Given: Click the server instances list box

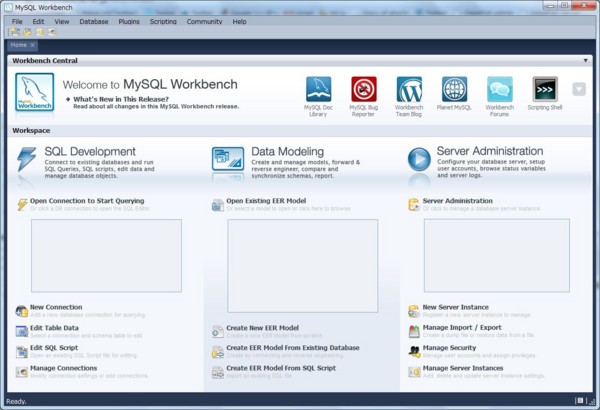Looking at the screenshot, I should click(497, 255).
